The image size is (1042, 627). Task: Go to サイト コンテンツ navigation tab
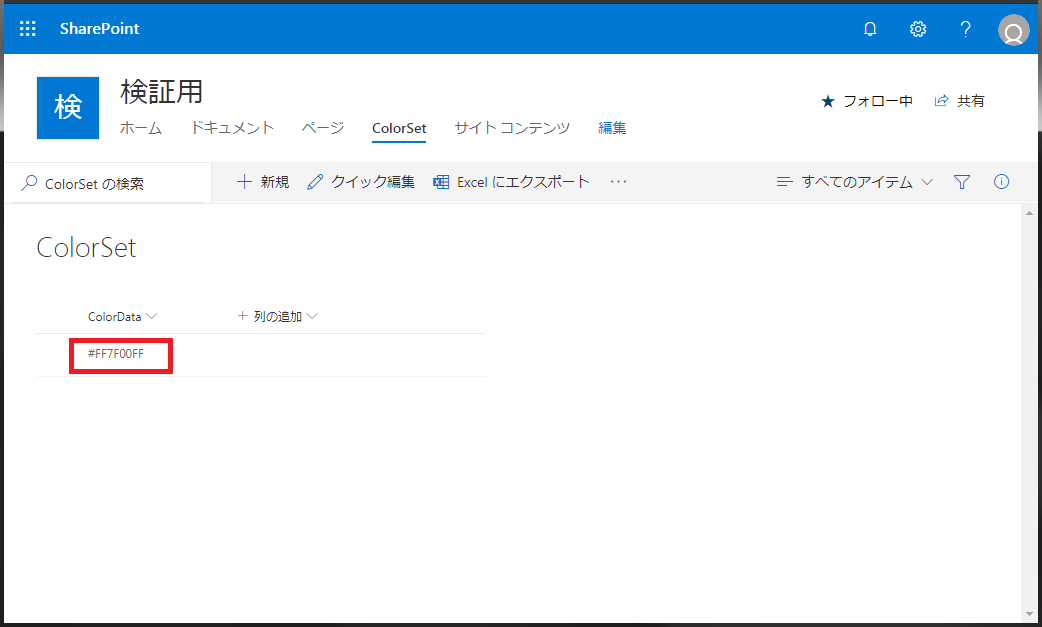[x=512, y=128]
